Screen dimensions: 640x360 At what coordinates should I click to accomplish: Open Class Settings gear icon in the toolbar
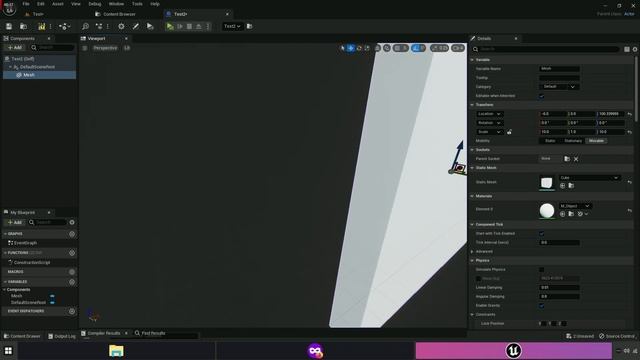tap(121, 26)
